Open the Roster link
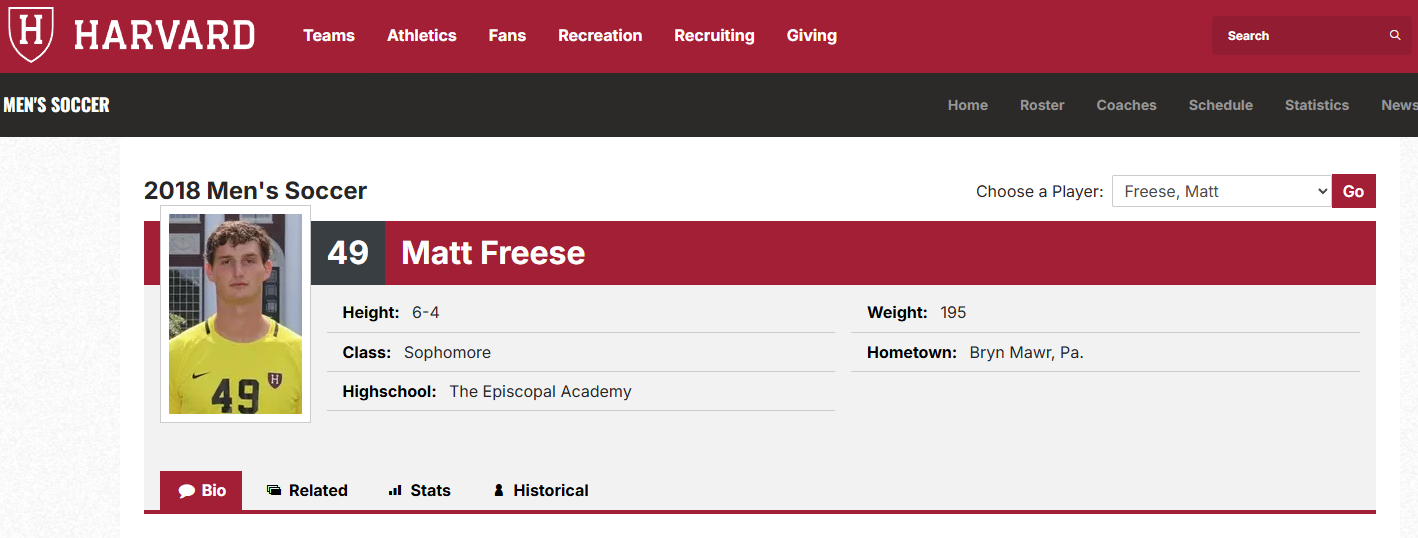The height and width of the screenshot is (538, 1418). tap(1042, 105)
